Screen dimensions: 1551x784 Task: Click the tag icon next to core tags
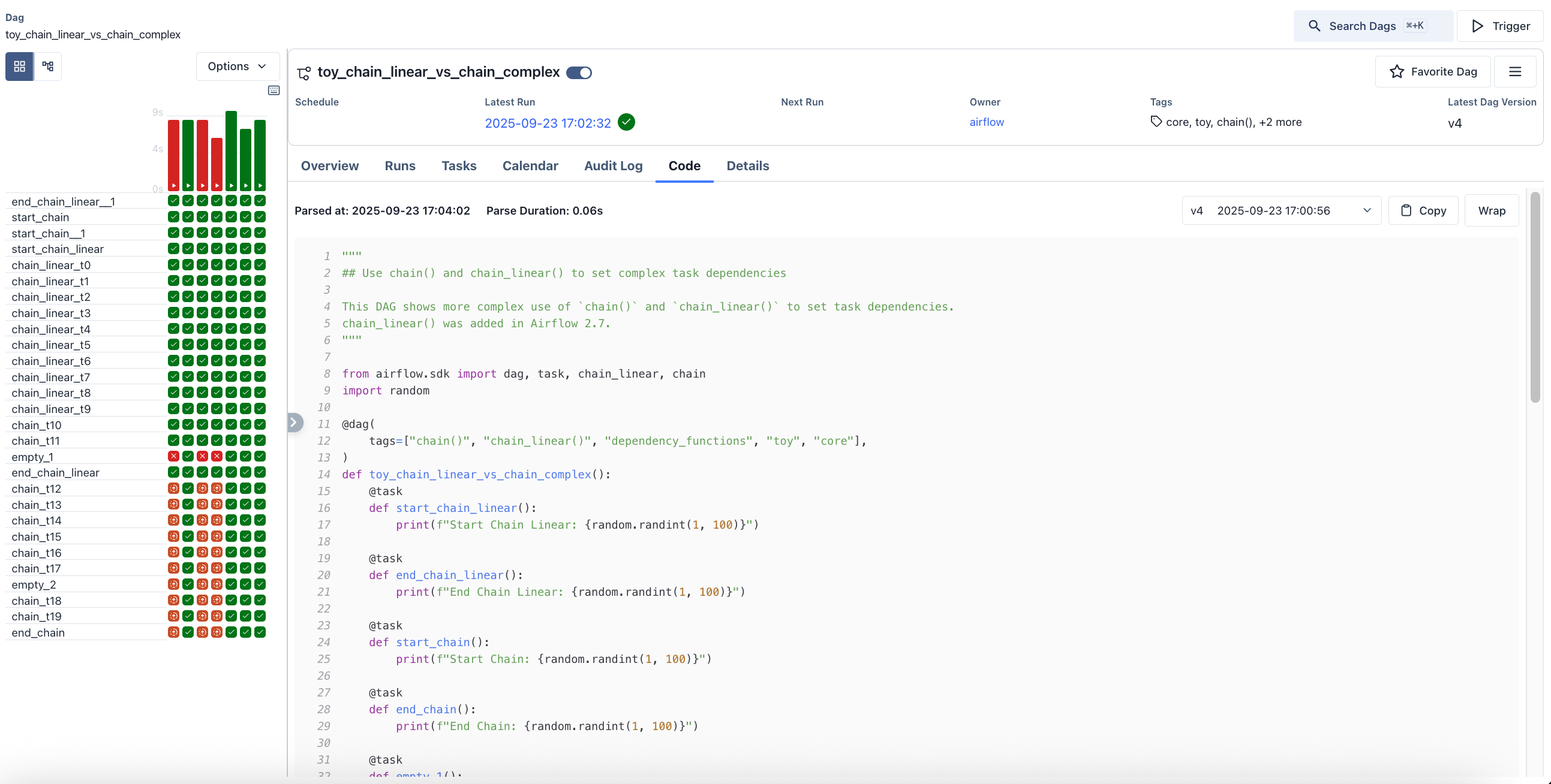click(x=1156, y=121)
